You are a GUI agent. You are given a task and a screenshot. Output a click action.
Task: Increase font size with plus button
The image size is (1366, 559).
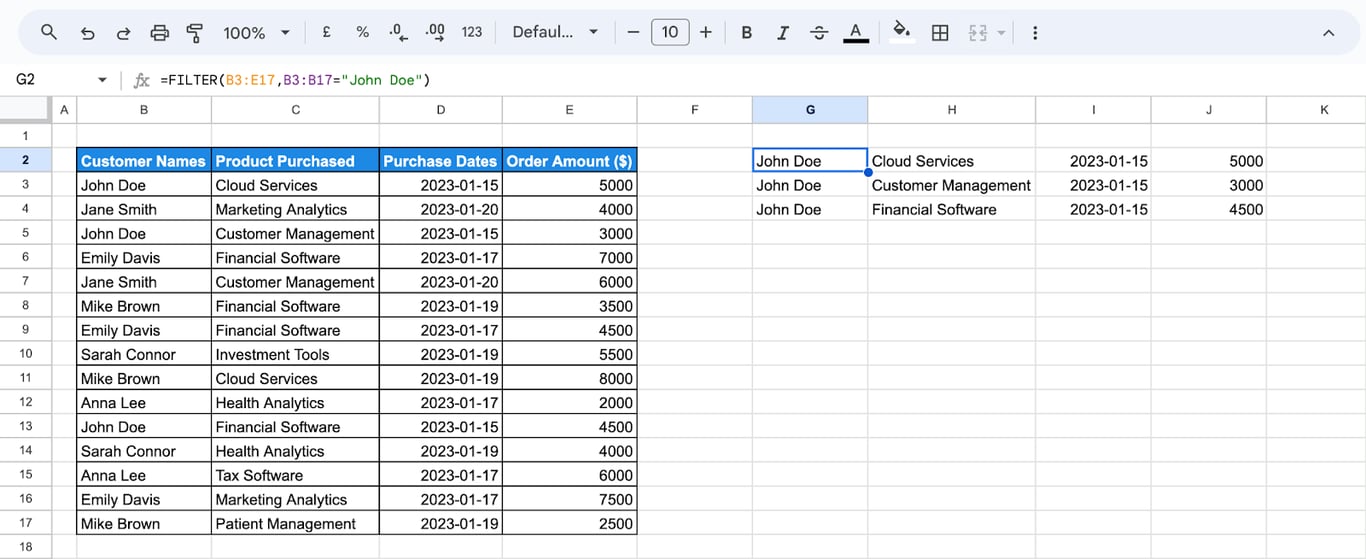(706, 32)
